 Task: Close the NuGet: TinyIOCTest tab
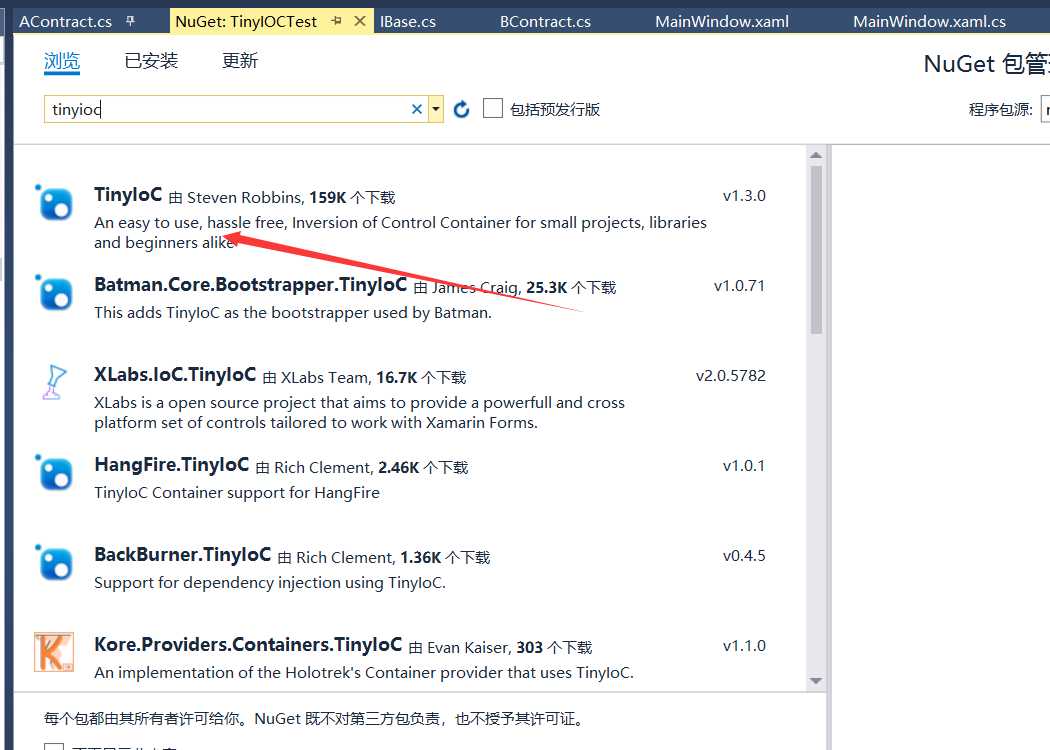click(x=360, y=21)
